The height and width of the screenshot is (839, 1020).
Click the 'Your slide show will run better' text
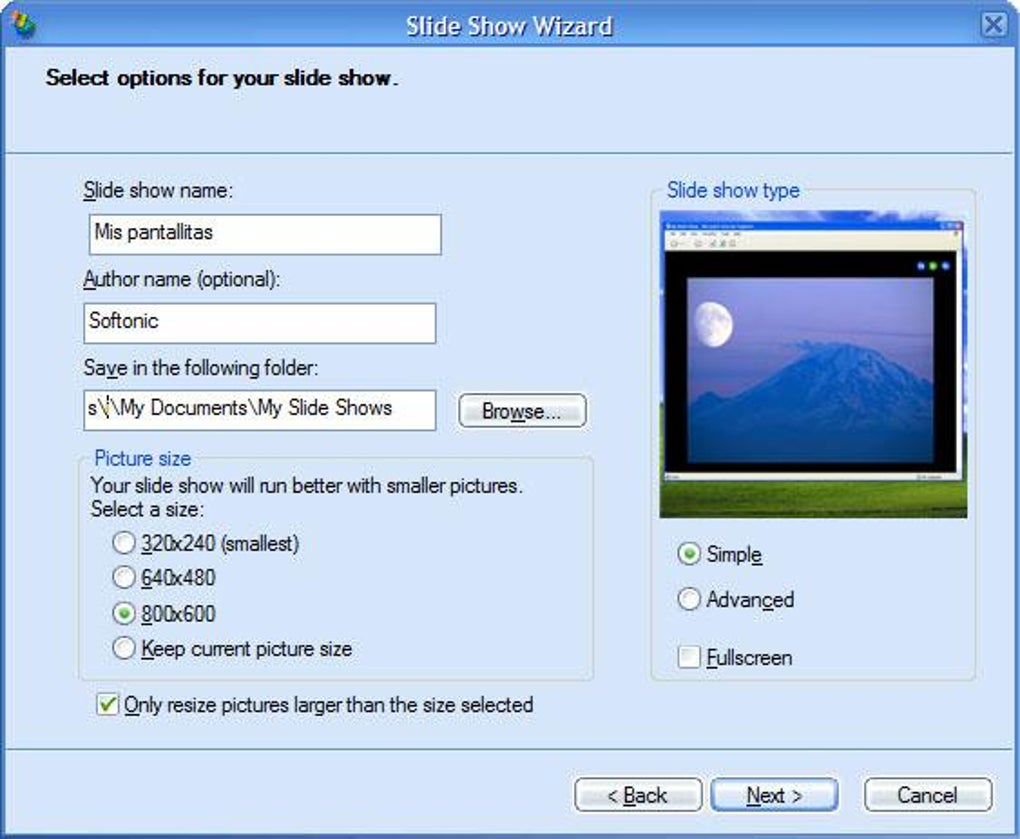tap(306, 485)
